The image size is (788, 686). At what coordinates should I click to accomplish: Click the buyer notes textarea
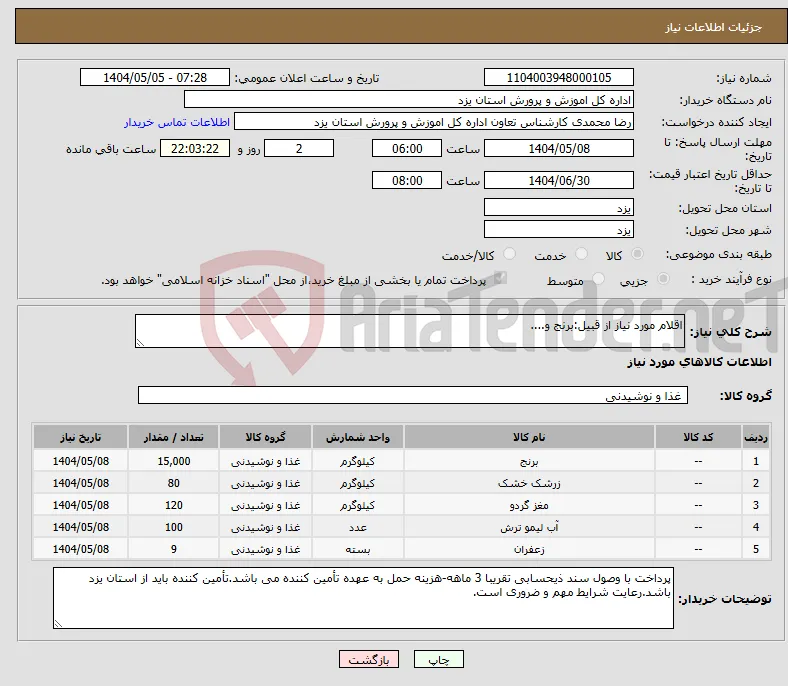[x=363, y=598]
